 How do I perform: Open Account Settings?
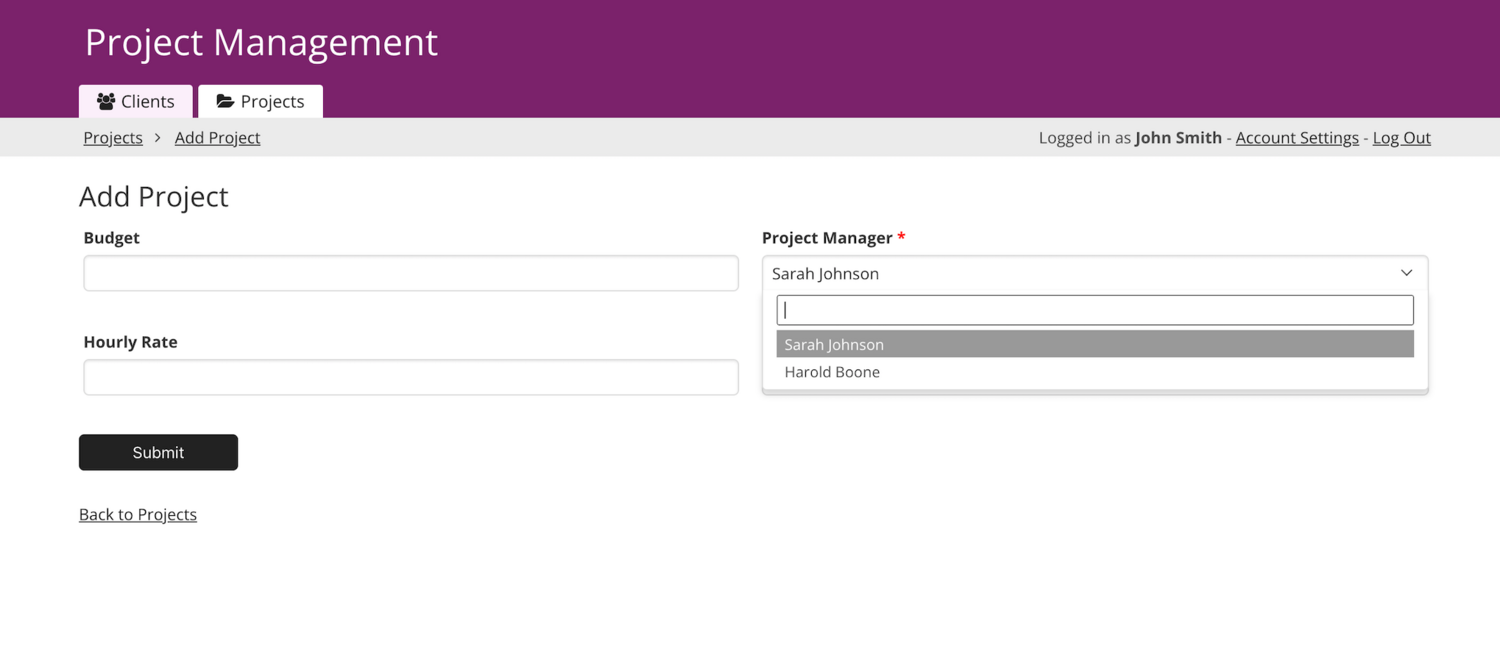(1296, 137)
